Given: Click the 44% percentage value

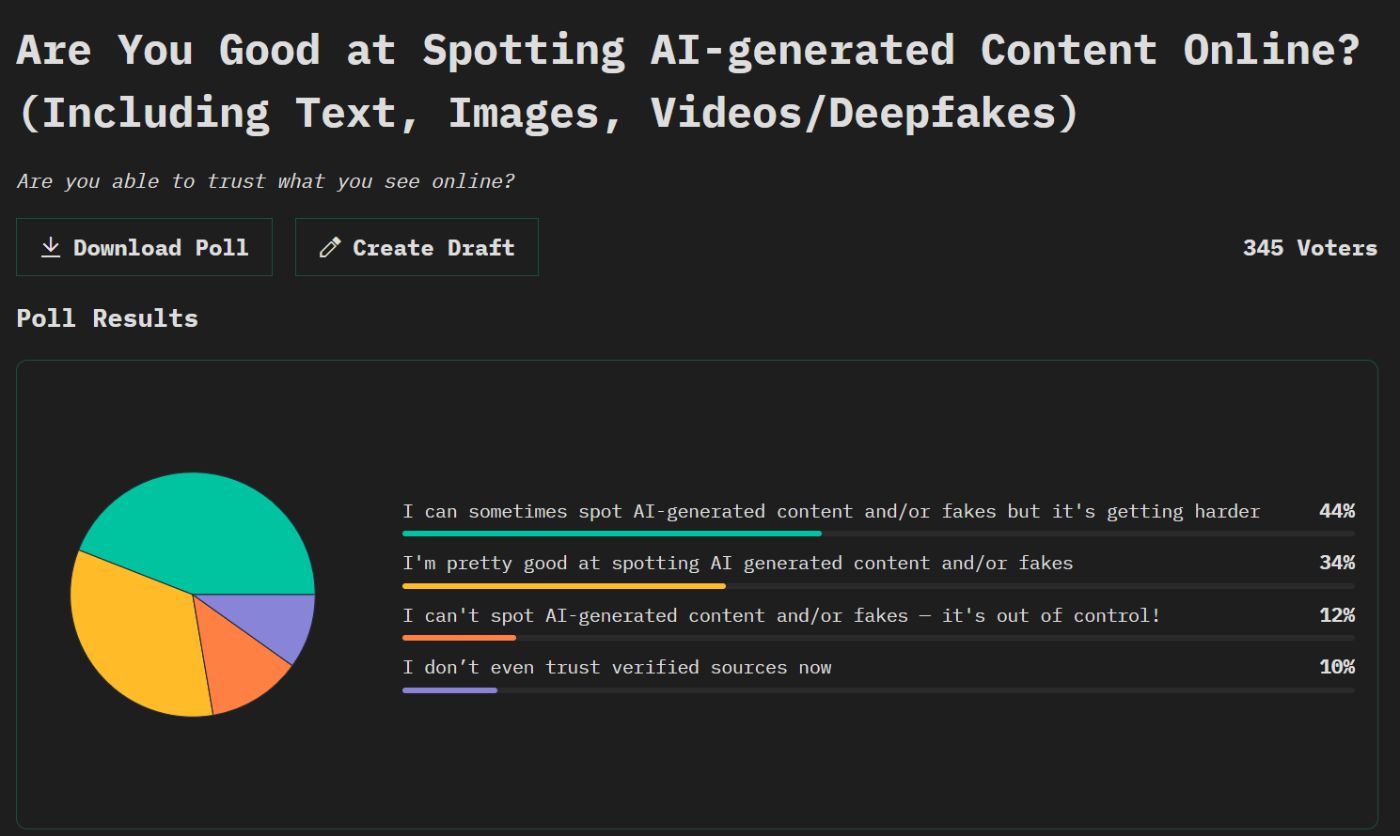Looking at the screenshot, I should (1336, 512).
